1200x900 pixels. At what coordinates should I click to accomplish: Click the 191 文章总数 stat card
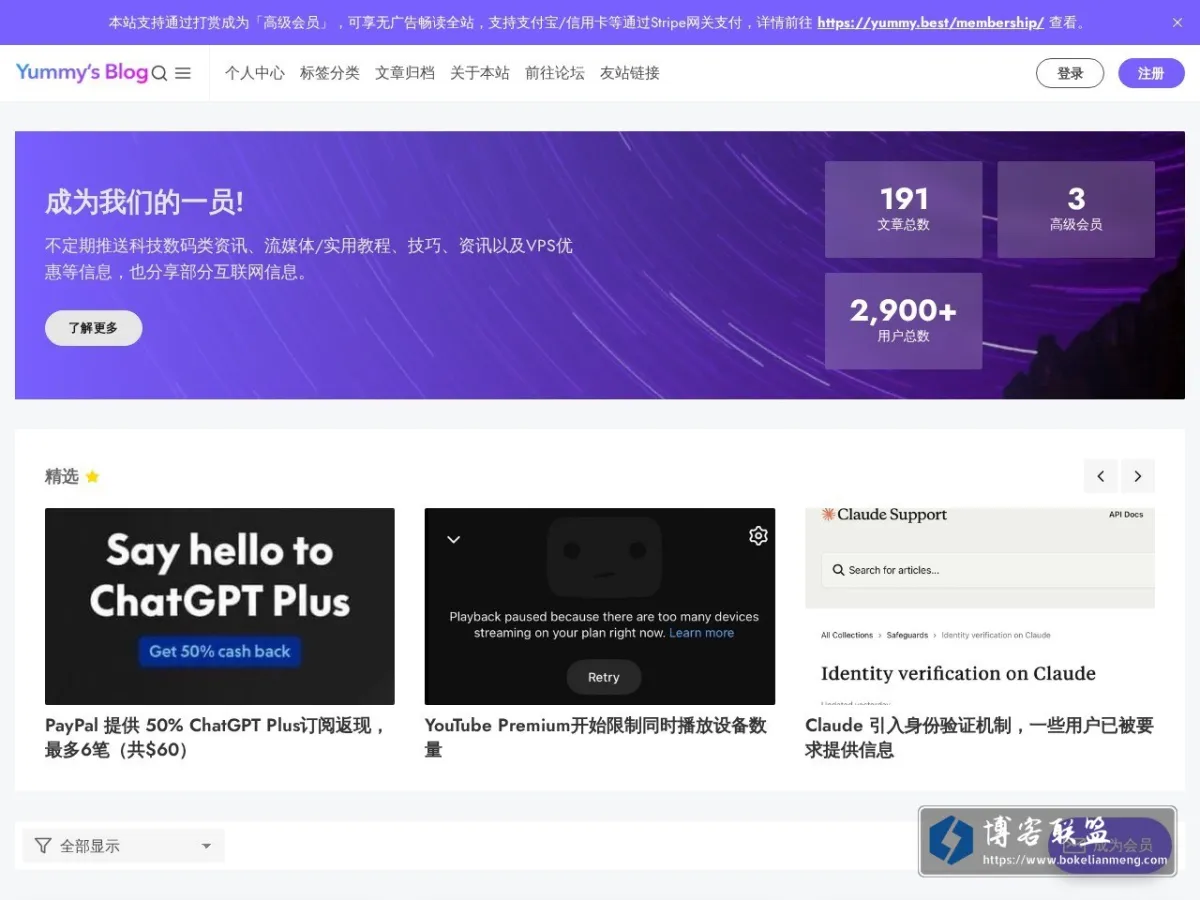pyautogui.click(x=903, y=210)
